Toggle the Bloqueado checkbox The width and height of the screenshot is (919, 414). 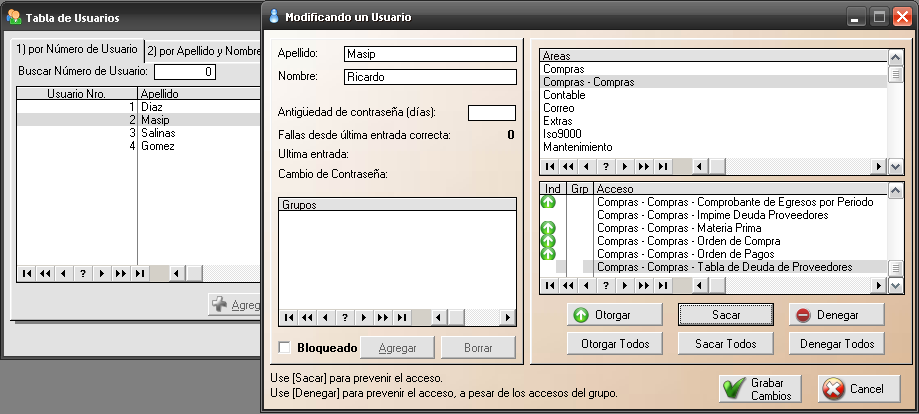(285, 347)
